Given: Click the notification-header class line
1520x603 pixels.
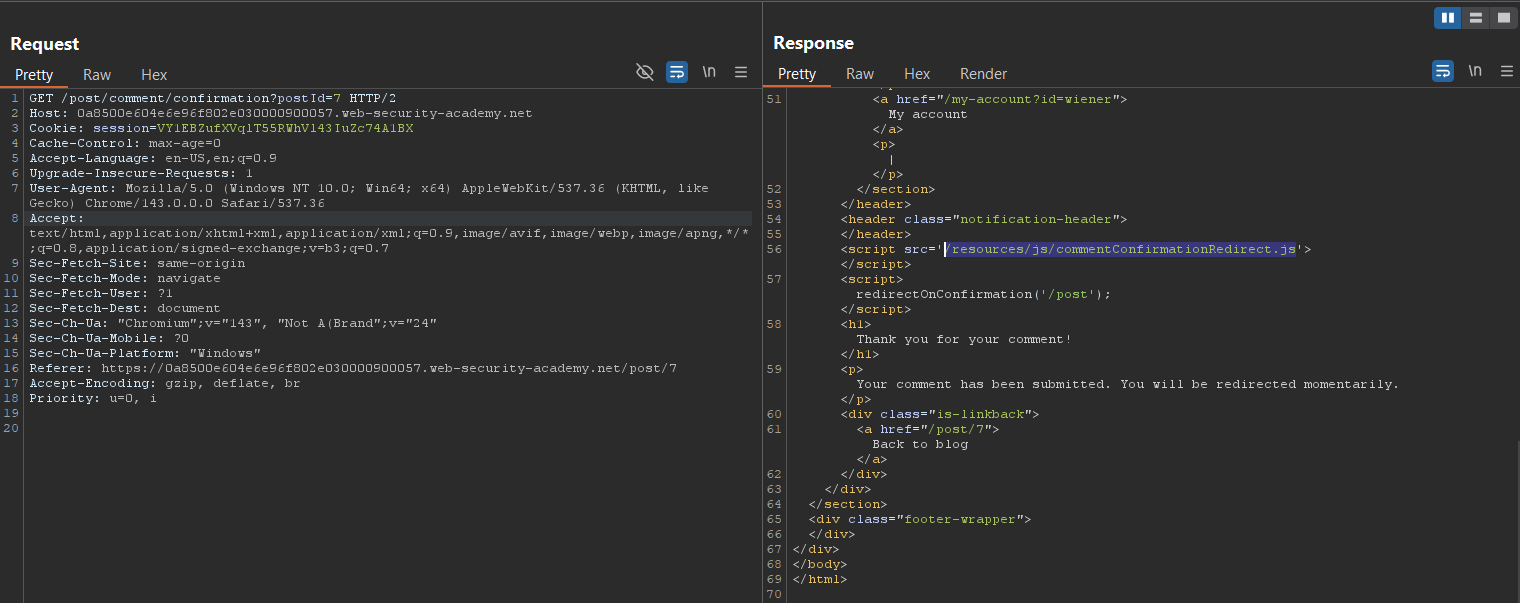Looking at the screenshot, I should (x=984, y=219).
